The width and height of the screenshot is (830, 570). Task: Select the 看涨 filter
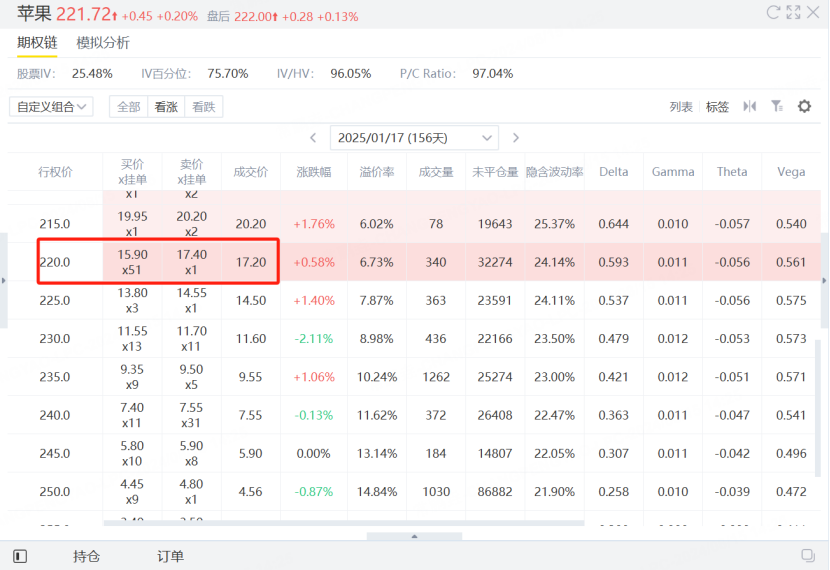coord(166,107)
